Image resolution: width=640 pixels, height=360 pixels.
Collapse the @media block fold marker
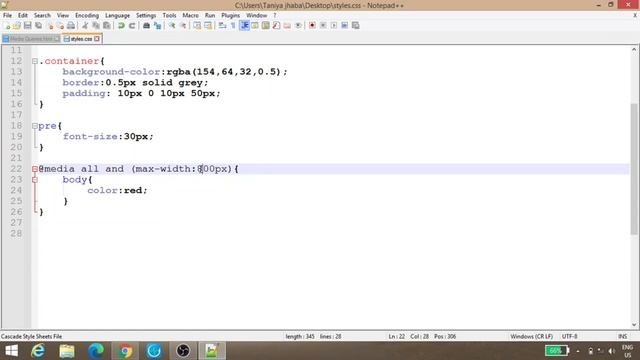[x=35, y=169]
